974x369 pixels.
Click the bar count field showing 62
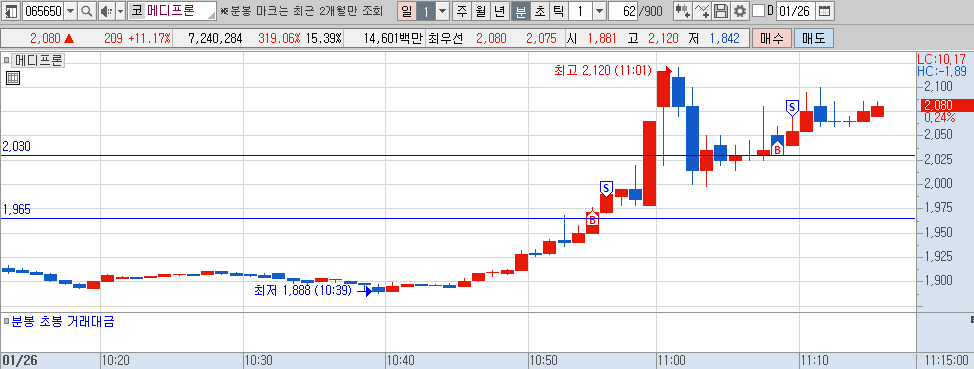click(x=623, y=11)
